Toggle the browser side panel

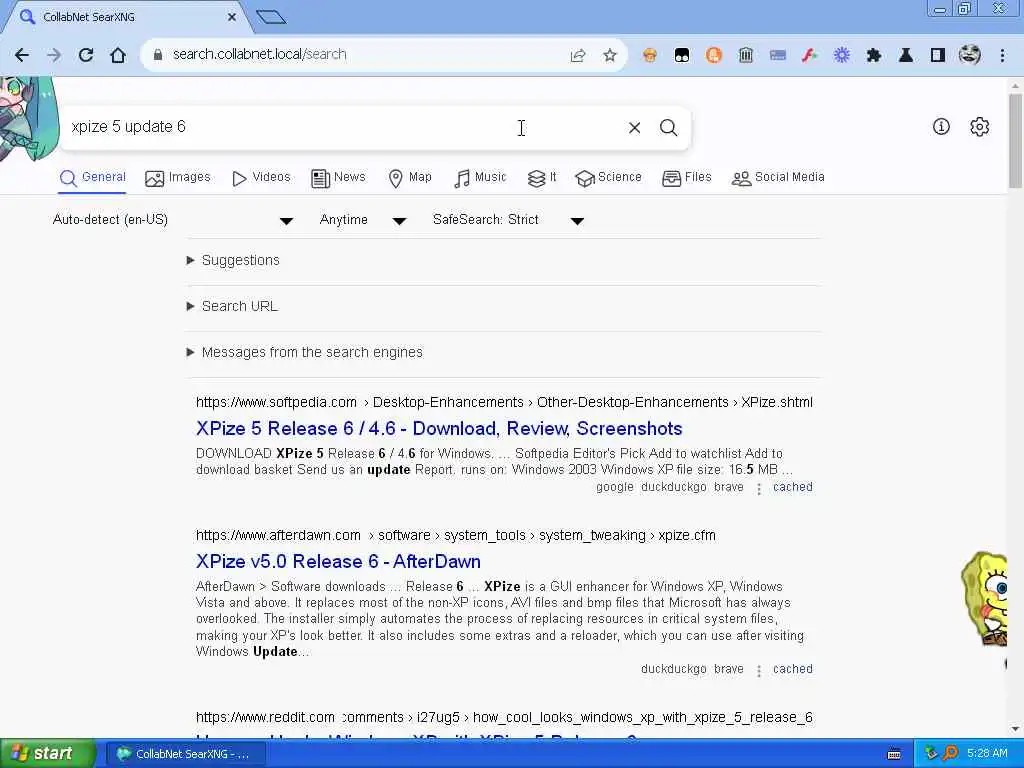(x=938, y=56)
